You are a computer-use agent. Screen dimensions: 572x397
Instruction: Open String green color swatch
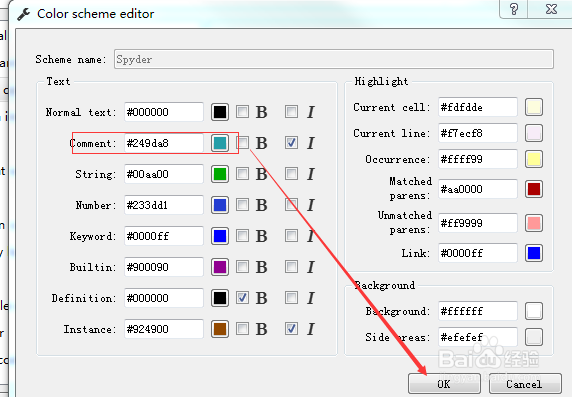coord(220,174)
